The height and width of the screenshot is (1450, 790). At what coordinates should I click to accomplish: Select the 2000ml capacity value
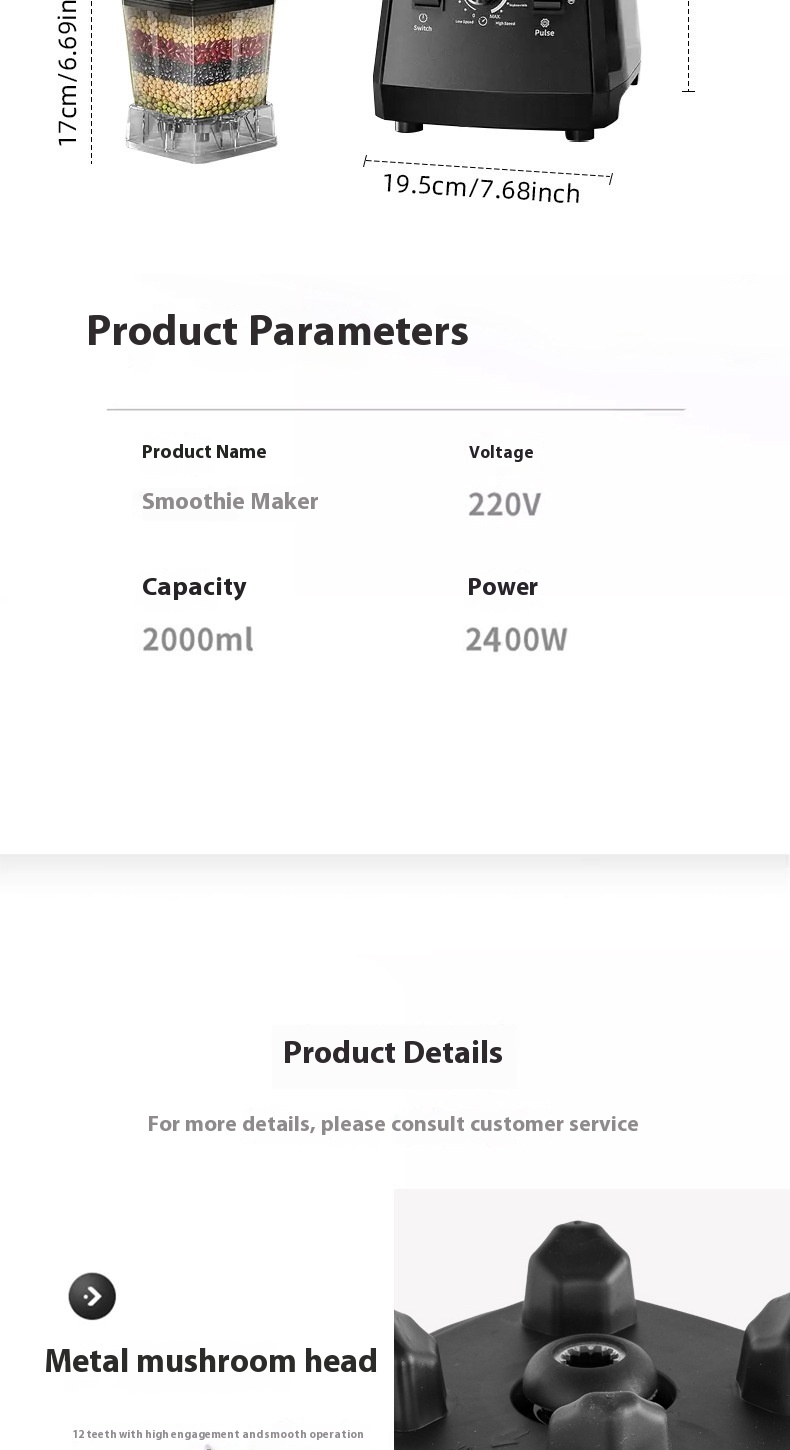(x=198, y=640)
